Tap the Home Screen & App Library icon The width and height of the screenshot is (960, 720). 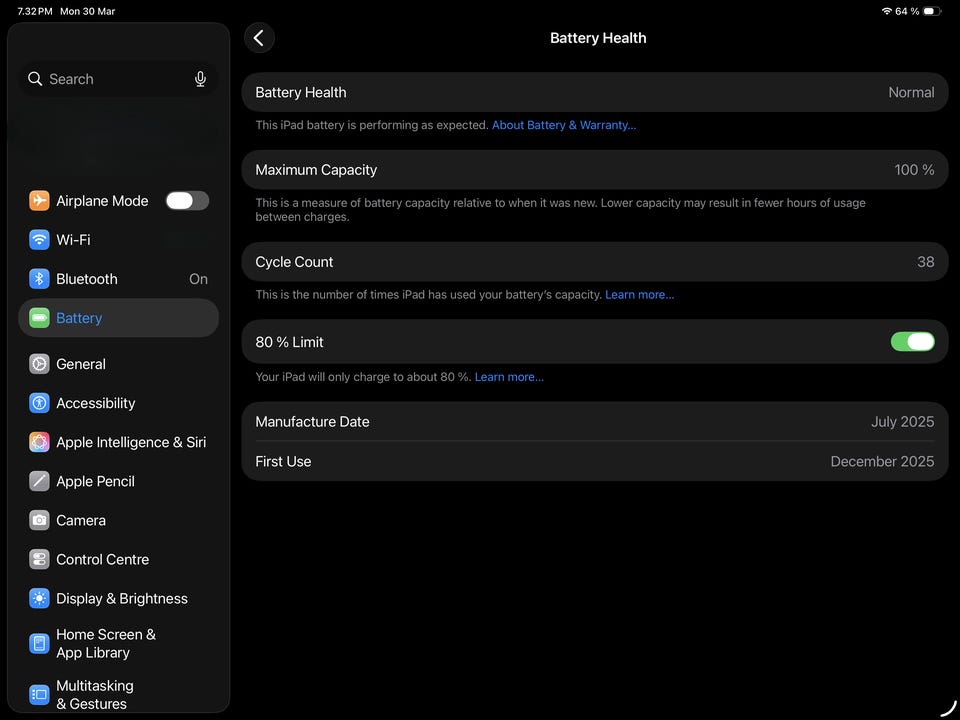pyautogui.click(x=39, y=644)
